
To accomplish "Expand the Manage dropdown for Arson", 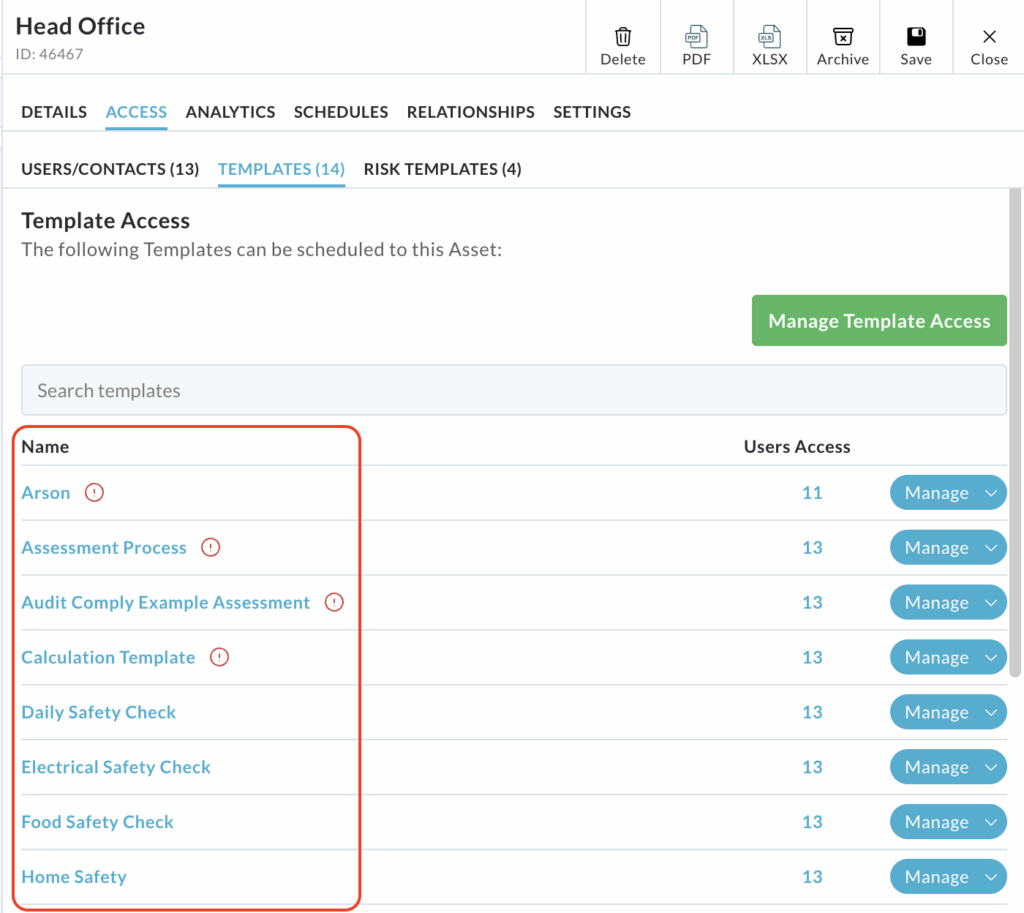I will pyautogui.click(x=991, y=493).
